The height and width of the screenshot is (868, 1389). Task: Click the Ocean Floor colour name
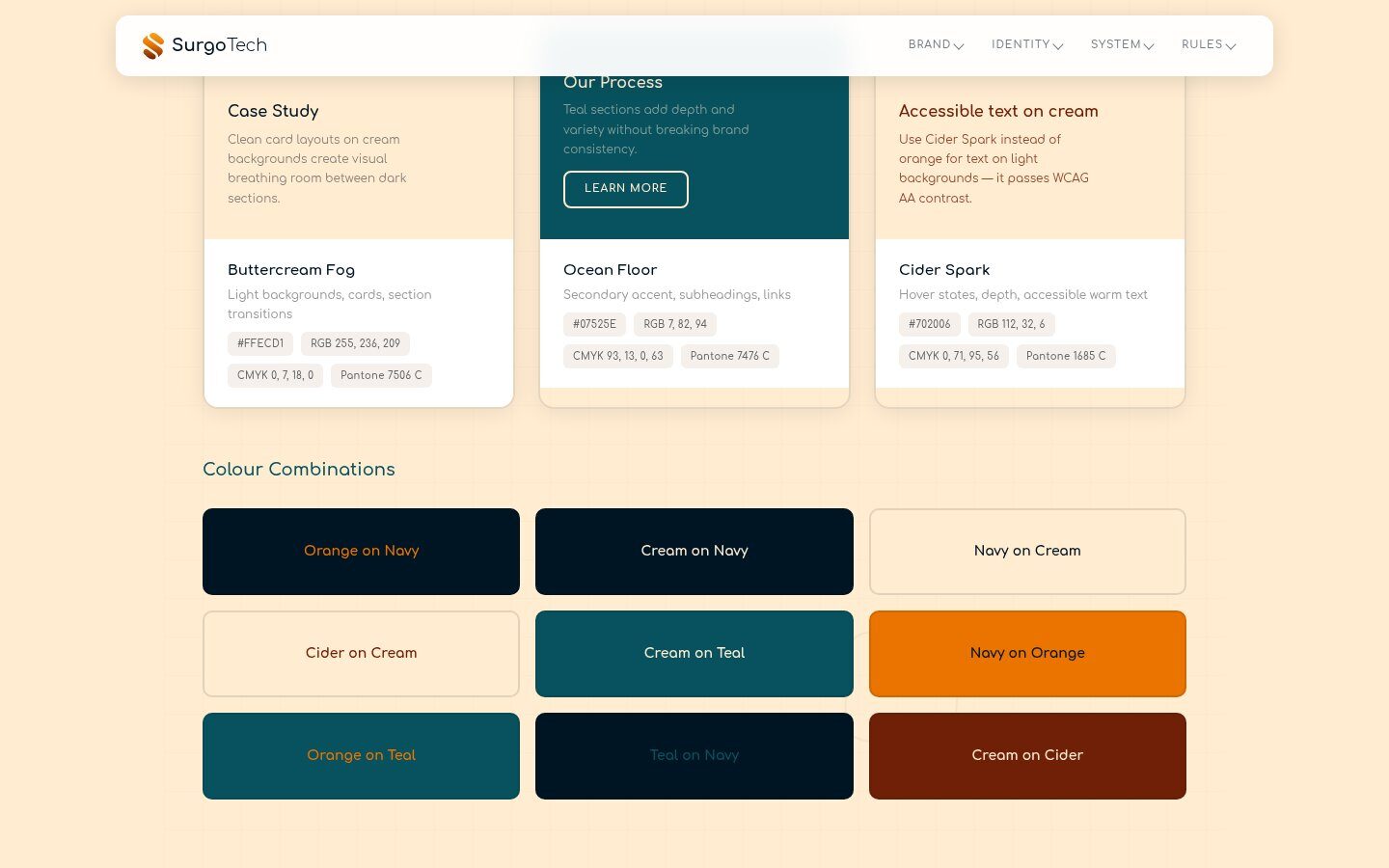(611, 270)
